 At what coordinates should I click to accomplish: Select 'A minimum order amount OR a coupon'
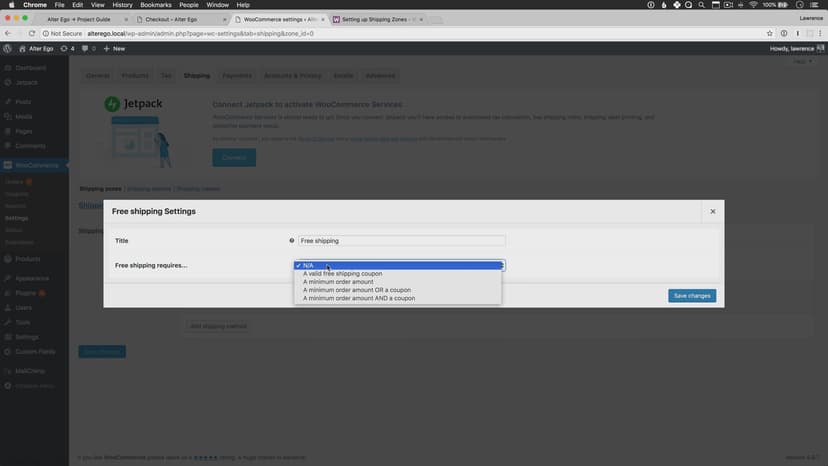[357, 290]
